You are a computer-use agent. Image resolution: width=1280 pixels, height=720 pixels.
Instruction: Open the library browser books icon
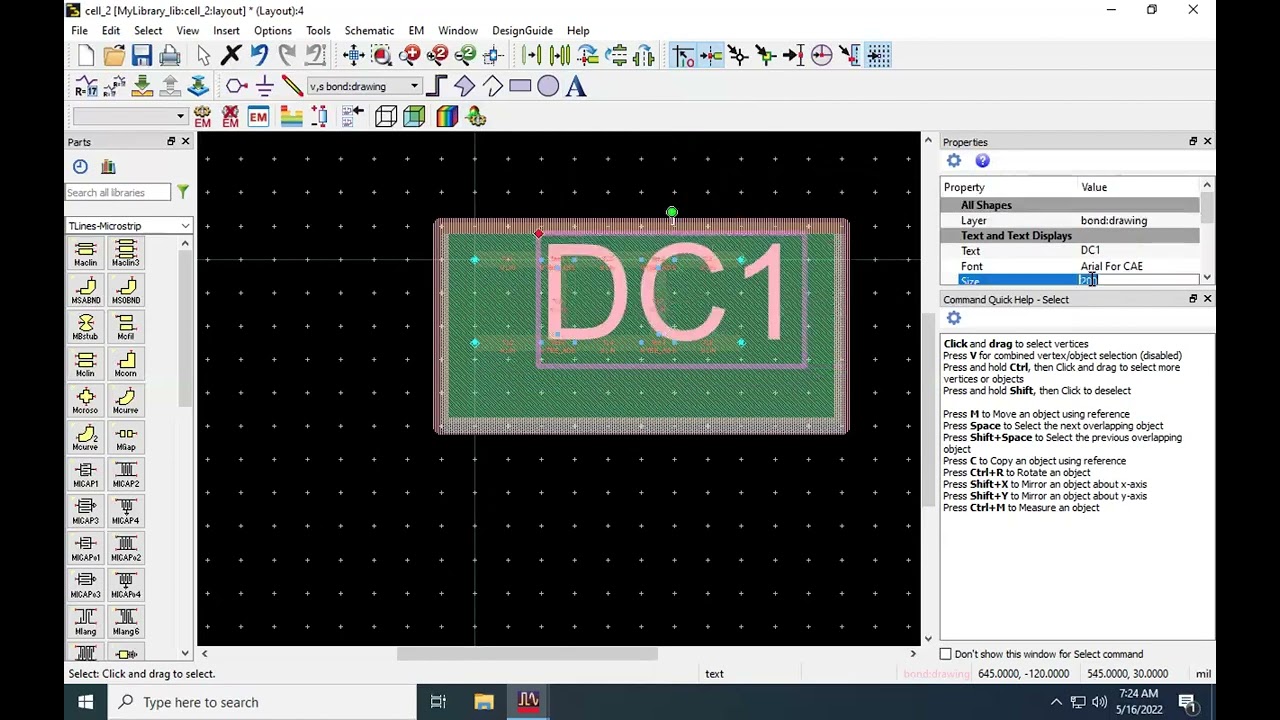click(x=108, y=166)
